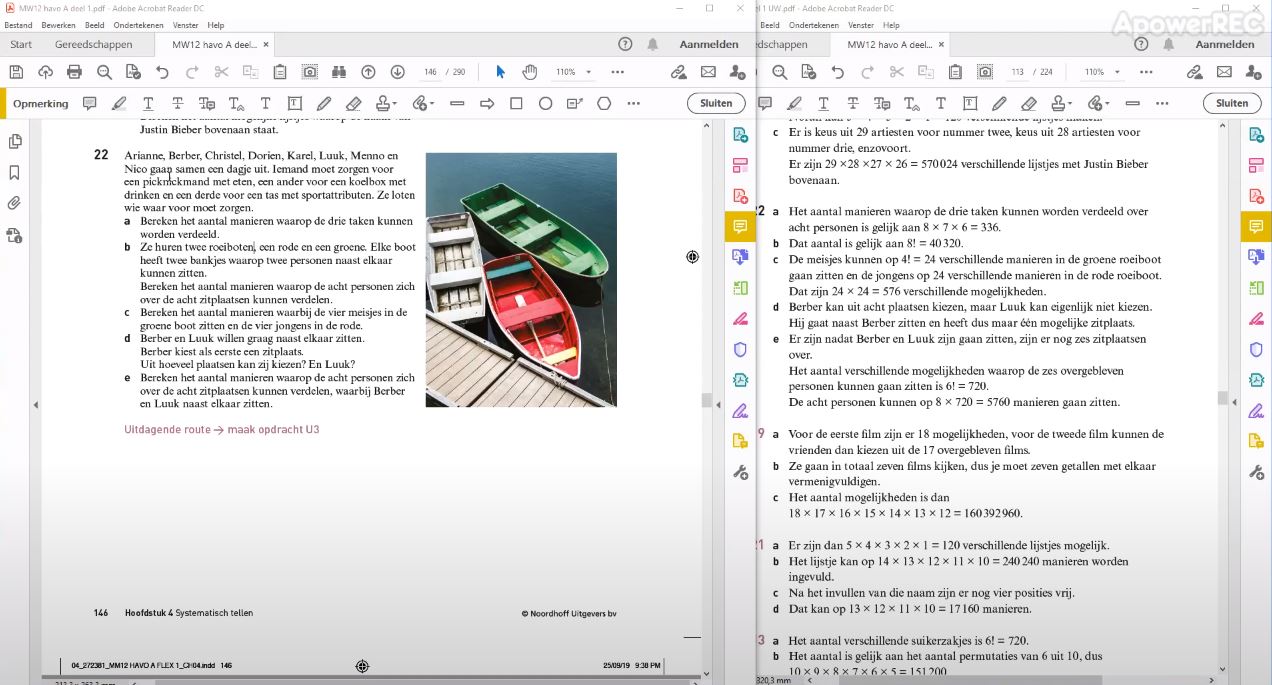1272x685 pixels.
Task: Select the eraser tool in left comment toolbar
Action: [353, 103]
